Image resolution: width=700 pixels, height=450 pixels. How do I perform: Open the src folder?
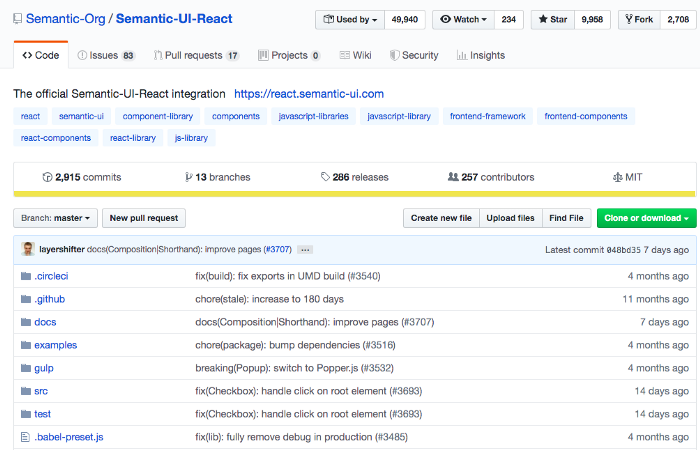(x=41, y=391)
